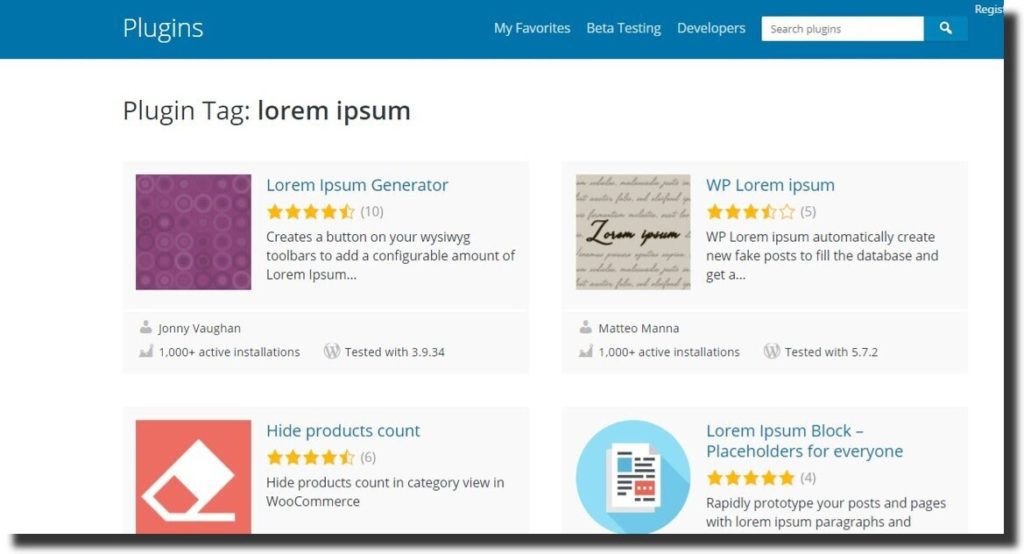
Task: Click '1,000+ active installations' under Jonny Vaughan
Action: 229,352
